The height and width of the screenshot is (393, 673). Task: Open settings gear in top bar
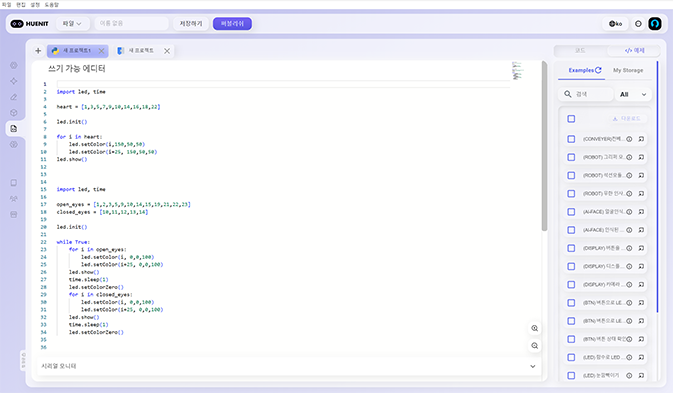(638, 24)
